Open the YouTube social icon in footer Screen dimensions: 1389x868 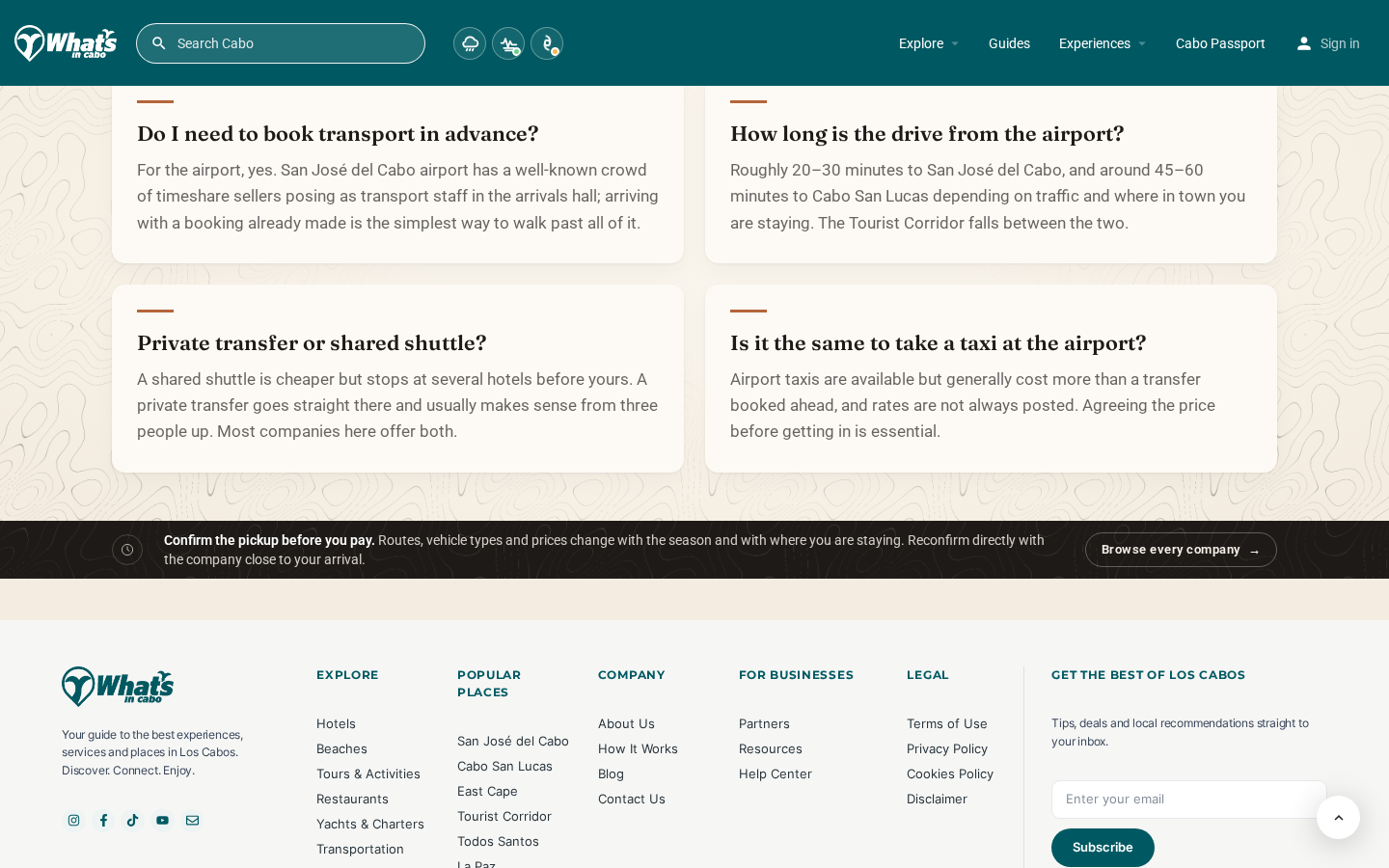[x=163, y=820]
